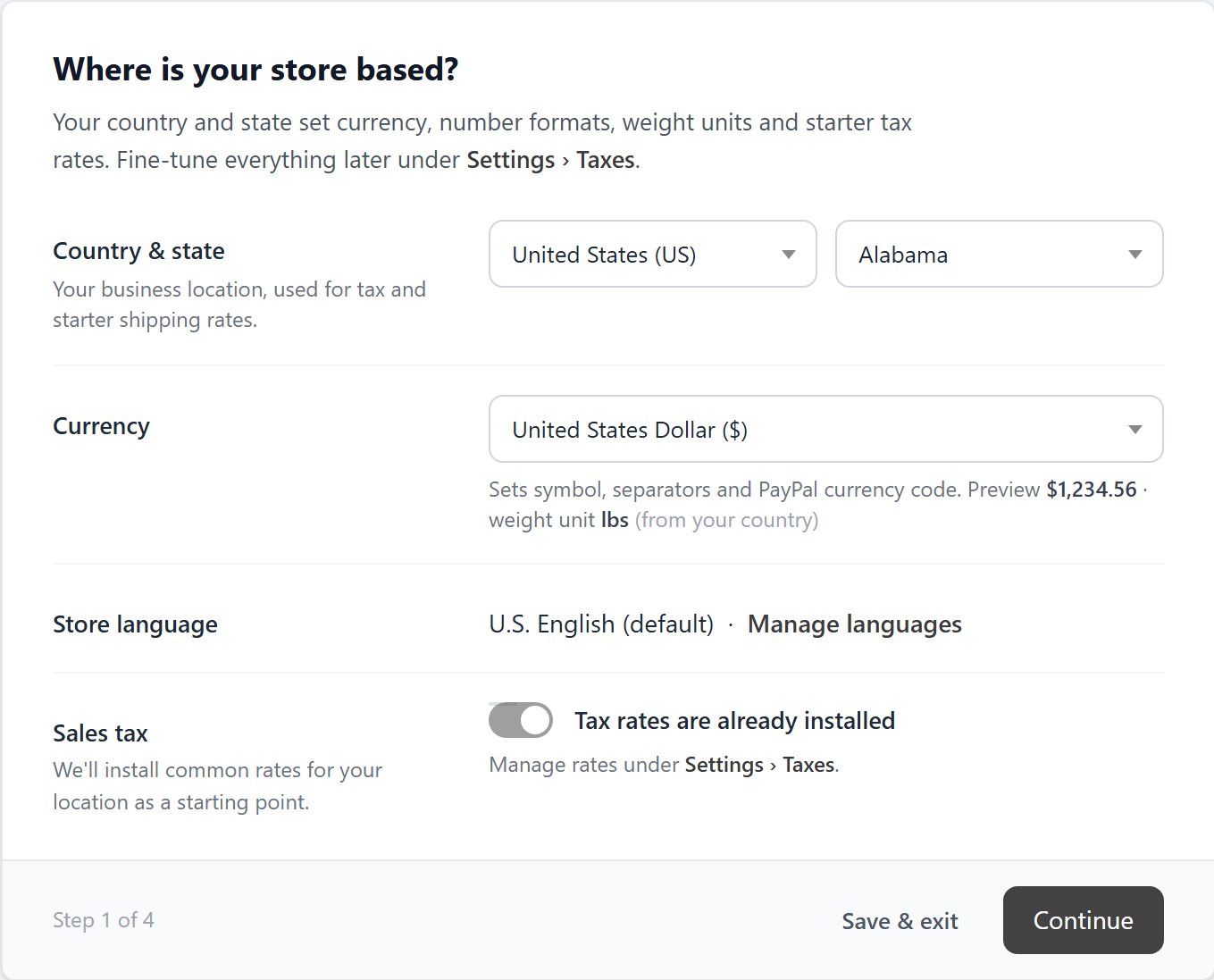Open the Alabama state dropdown
The height and width of the screenshot is (980, 1214).
coord(999,254)
